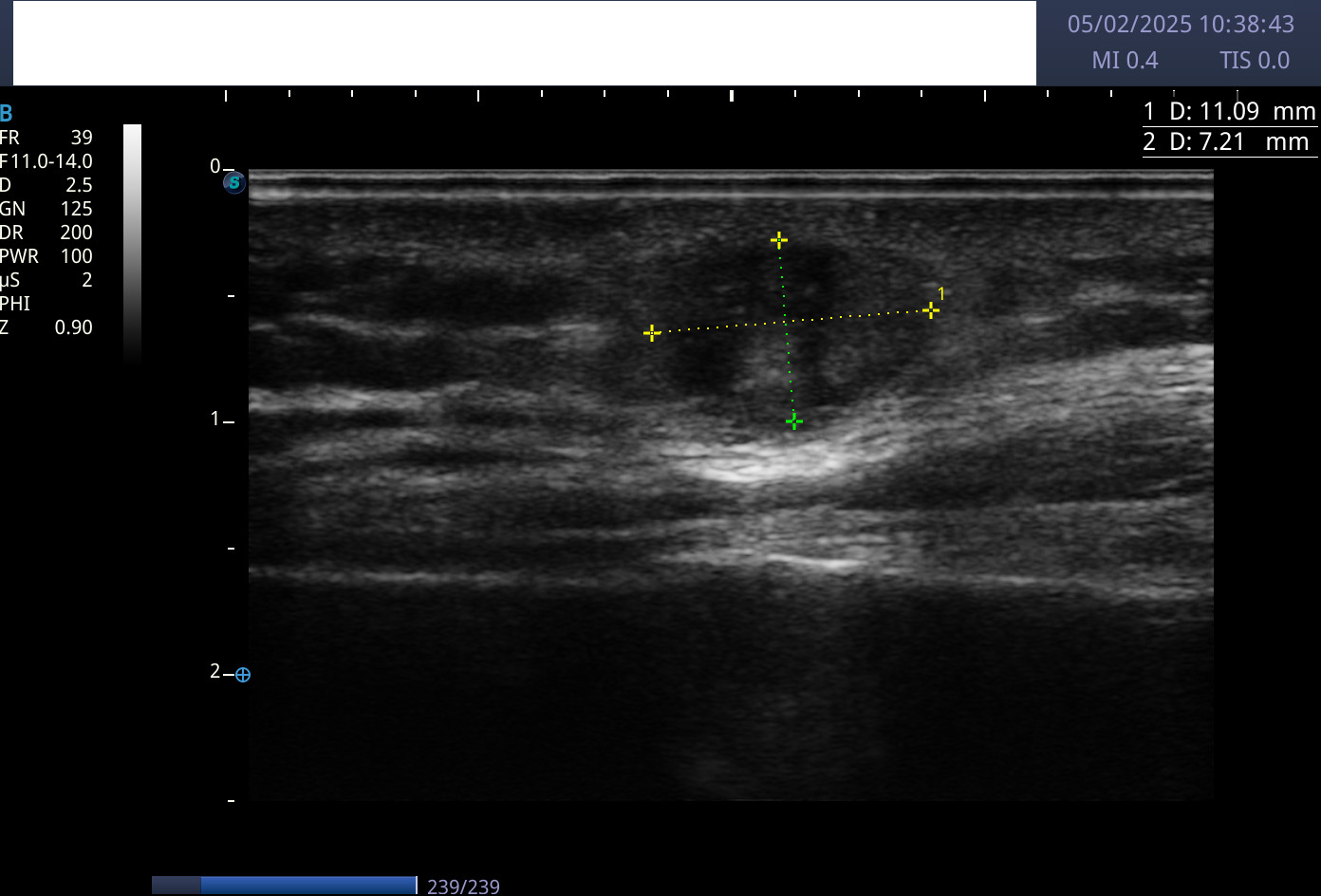This screenshot has height=896, width=1321.
Task: Click the GN 125 gain parameter
Action: (47, 209)
